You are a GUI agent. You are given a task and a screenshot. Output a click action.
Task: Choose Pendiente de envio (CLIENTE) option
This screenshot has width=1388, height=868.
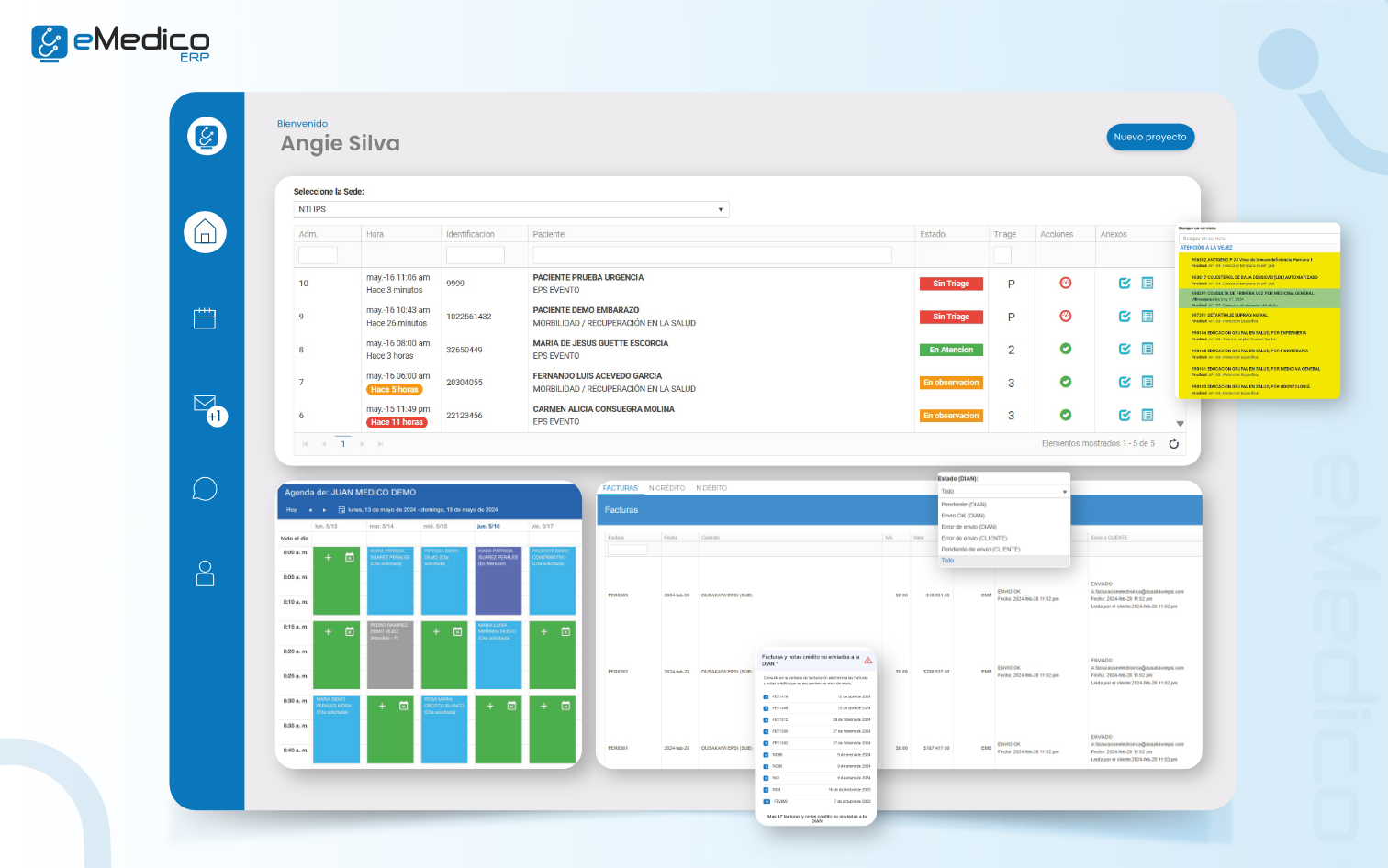coord(1003,549)
